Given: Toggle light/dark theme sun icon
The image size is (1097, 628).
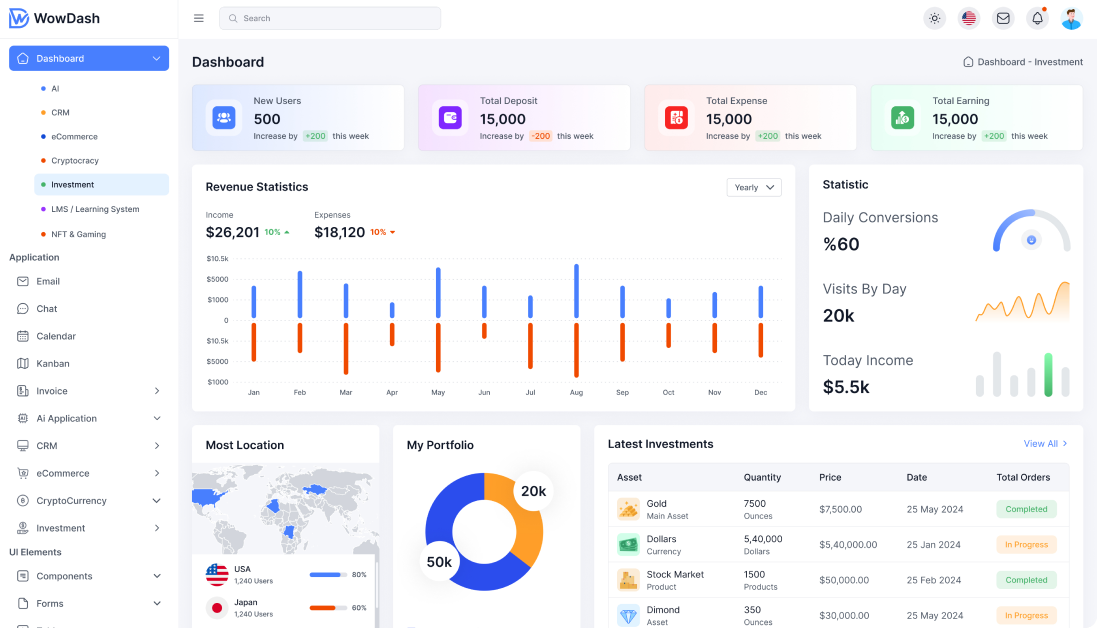Looking at the screenshot, I should pyautogui.click(x=934, y=18).
